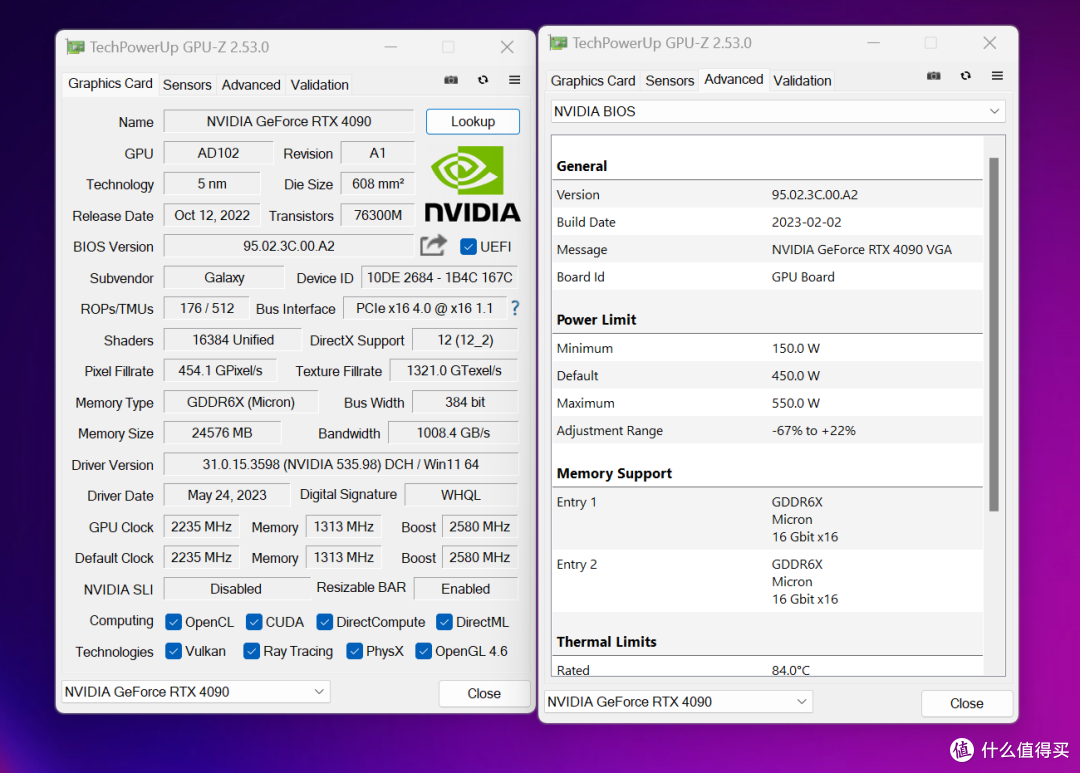Toggle the OpenCL checkbox
The image size is (1080, 773).
(174, 622)
